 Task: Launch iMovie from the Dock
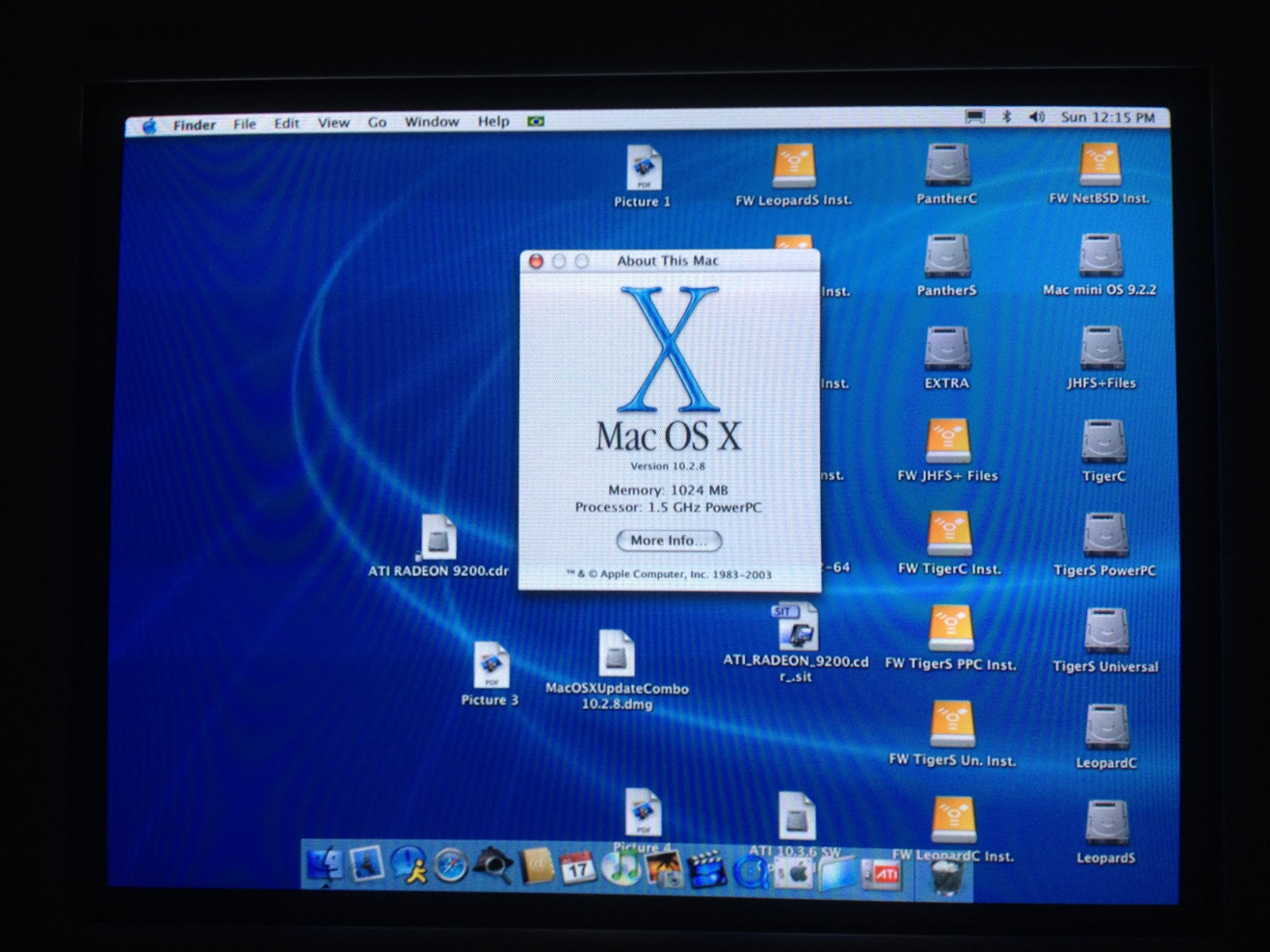point(706,869)
